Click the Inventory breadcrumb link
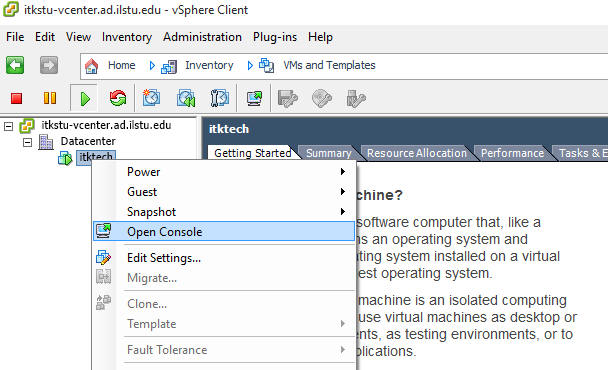608x370 pixels. click(x=209, y=65)
